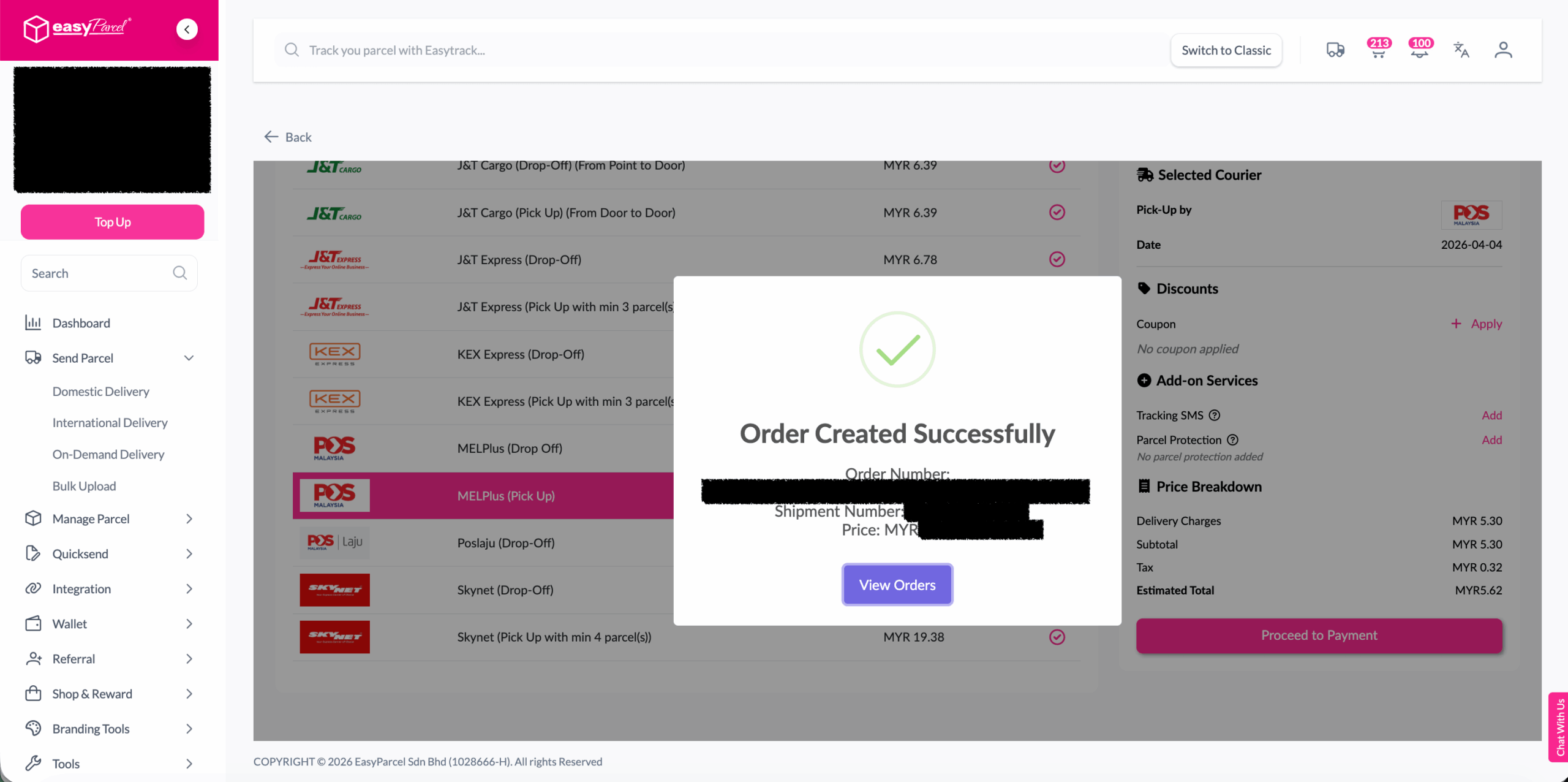Expand the Manage Parcel submenu
The image size is (1568, 782).
tap(189, 519)
